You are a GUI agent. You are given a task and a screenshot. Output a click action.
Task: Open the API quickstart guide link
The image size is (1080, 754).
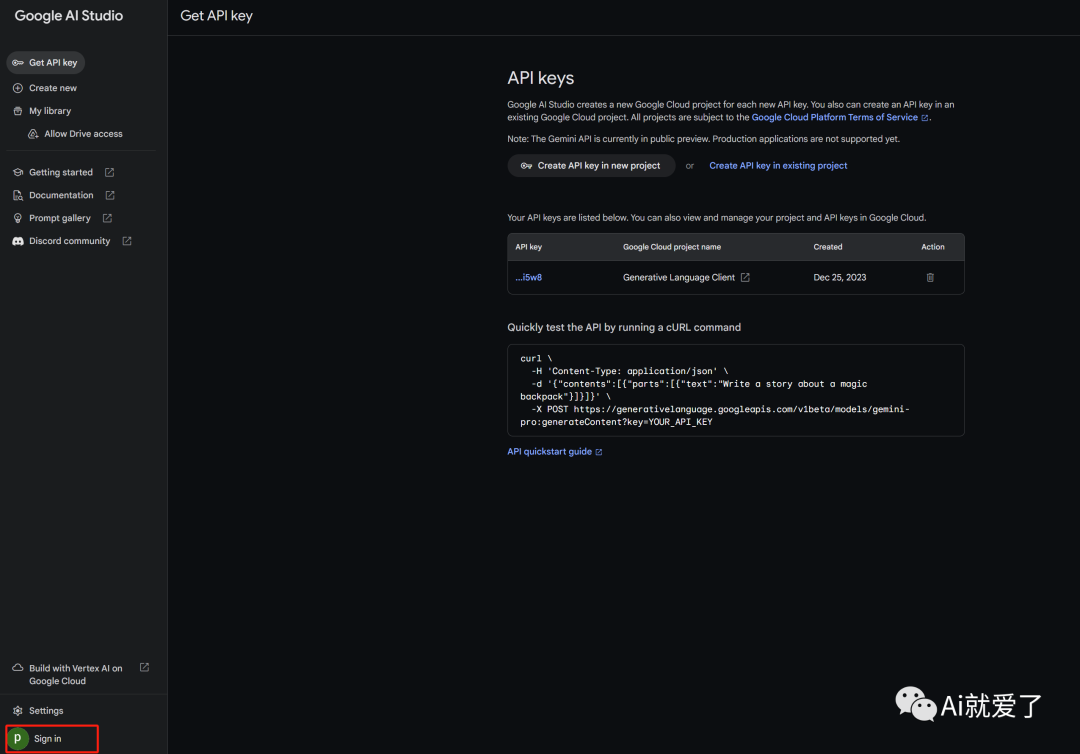tap(550, 452)
